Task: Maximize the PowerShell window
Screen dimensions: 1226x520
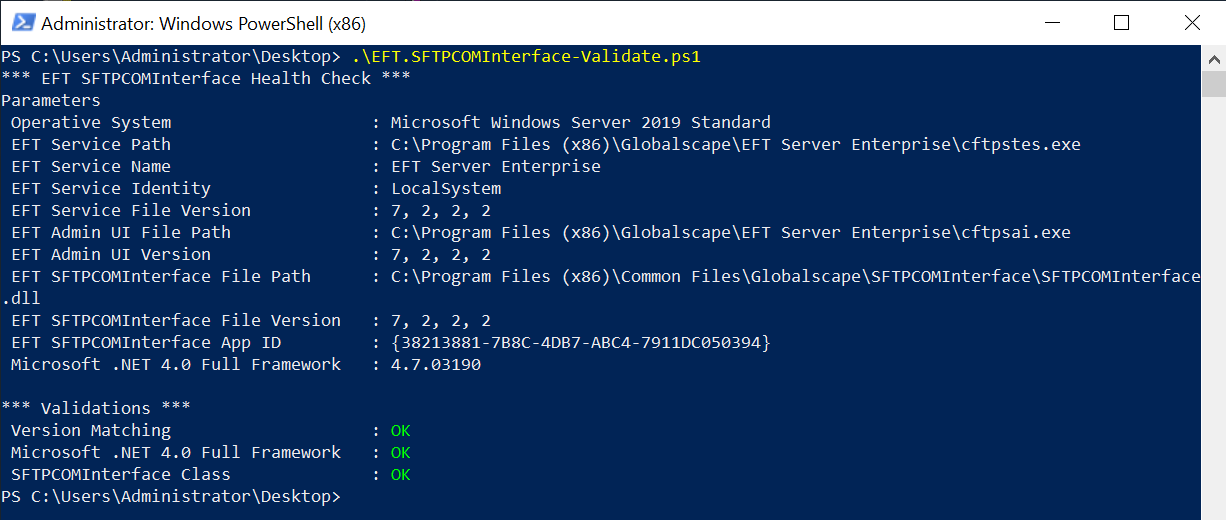Action: 1121,22
